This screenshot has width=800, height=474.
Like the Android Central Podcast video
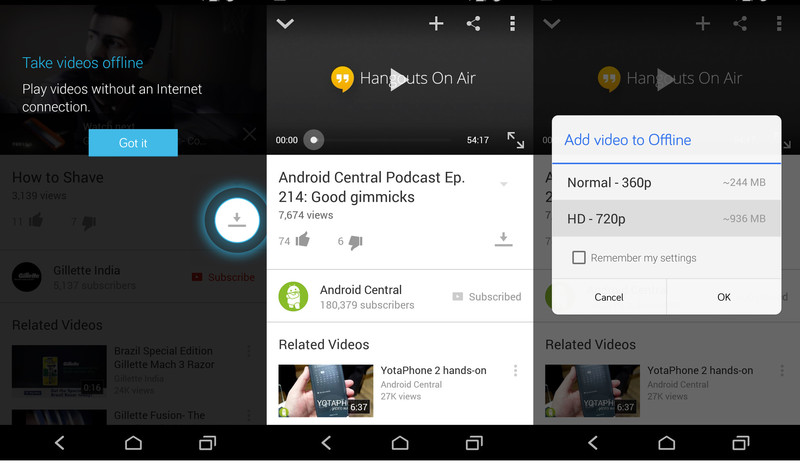[x=303, y=239]
